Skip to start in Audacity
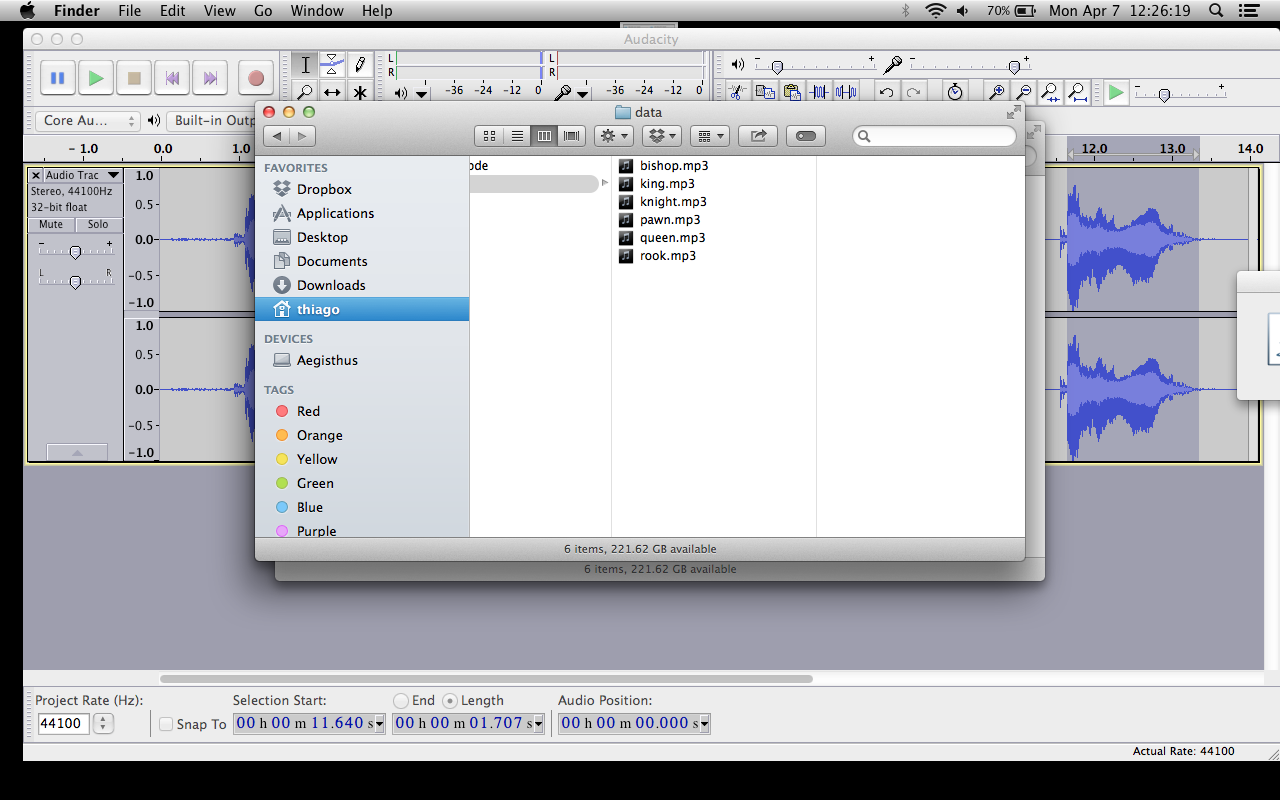Viewport: 1280px width, 800px height. tap(172, 77)
